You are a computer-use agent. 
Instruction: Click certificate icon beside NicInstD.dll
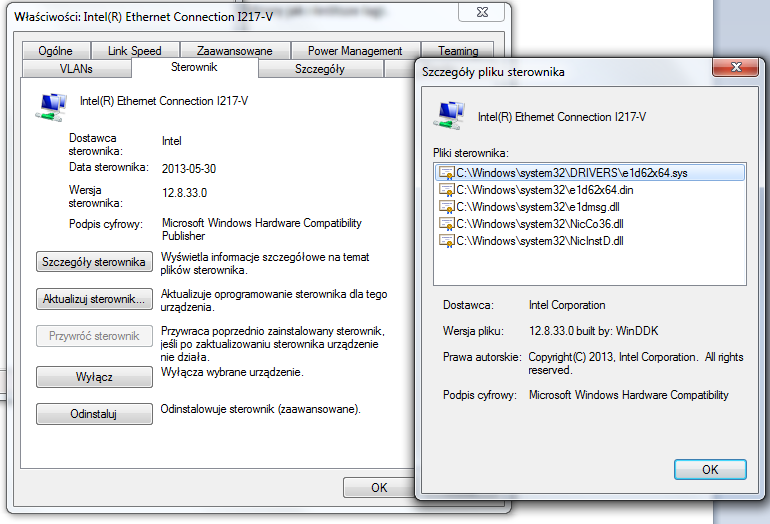pos(446,241)
